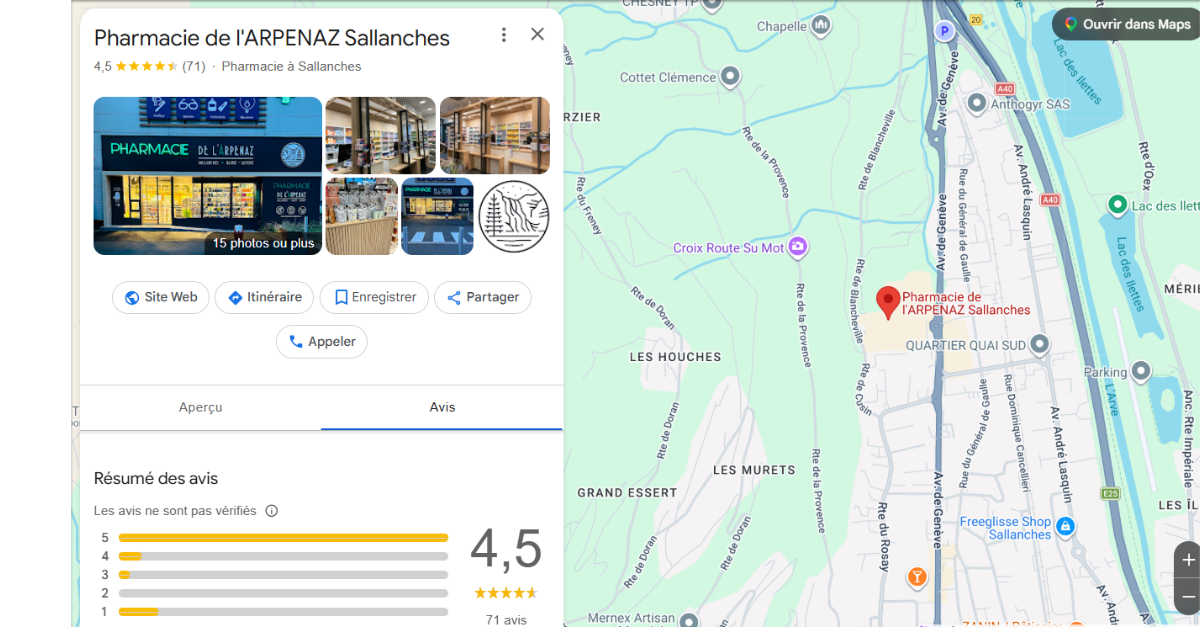The height and width of the screenshot is (627, 1200).
Task: Select the Avis tab
Action: [x=442, y=407]
